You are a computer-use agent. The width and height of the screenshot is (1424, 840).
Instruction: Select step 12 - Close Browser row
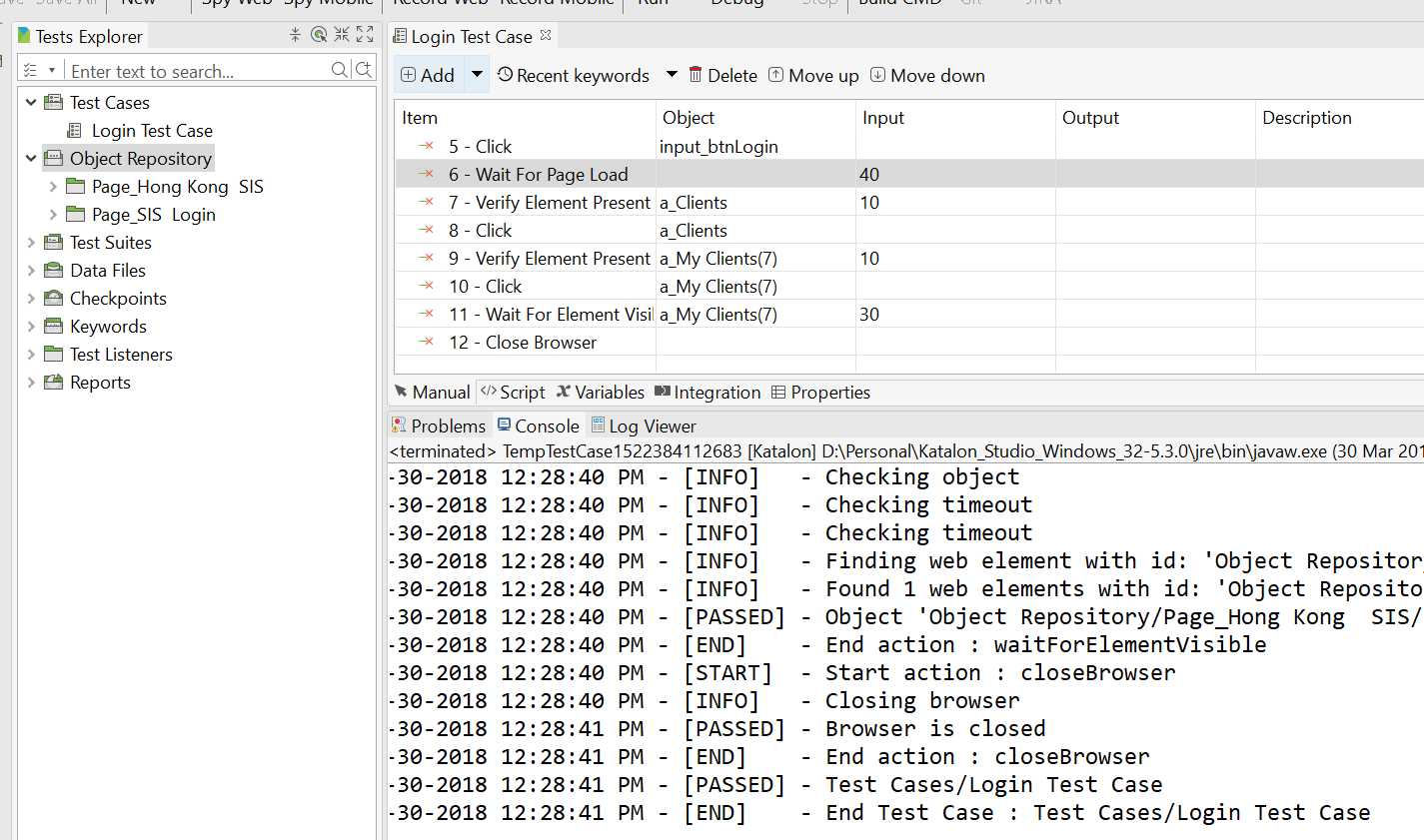click(x=909, y=342)
